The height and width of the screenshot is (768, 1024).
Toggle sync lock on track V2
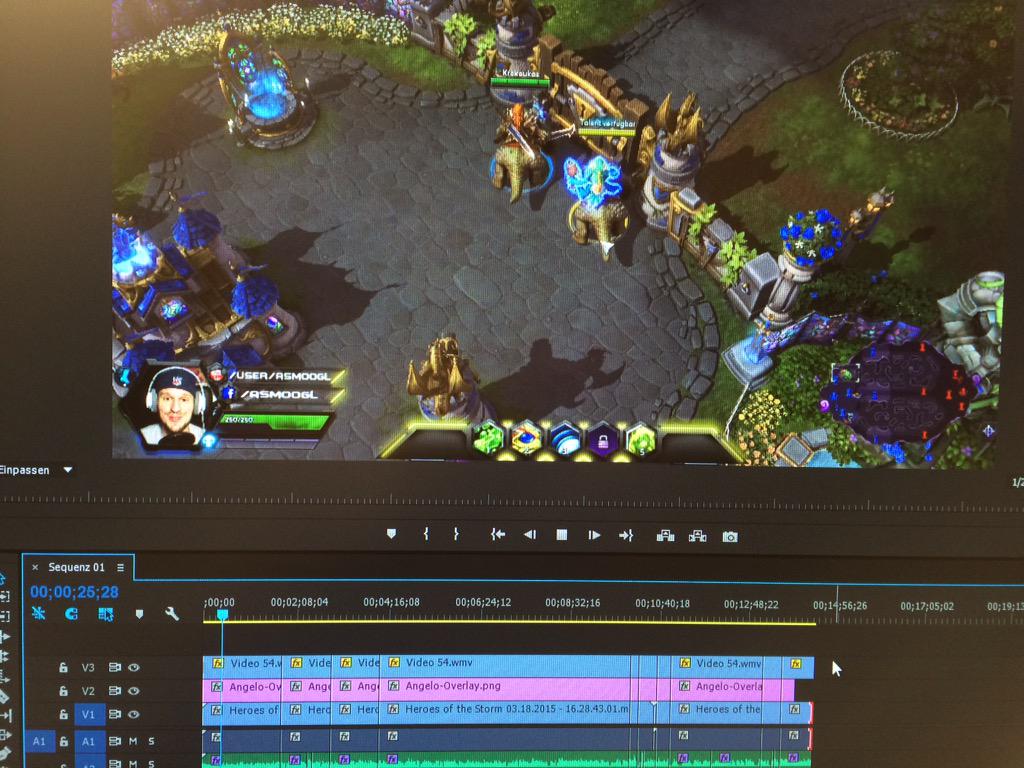click(x=115, y=691)
